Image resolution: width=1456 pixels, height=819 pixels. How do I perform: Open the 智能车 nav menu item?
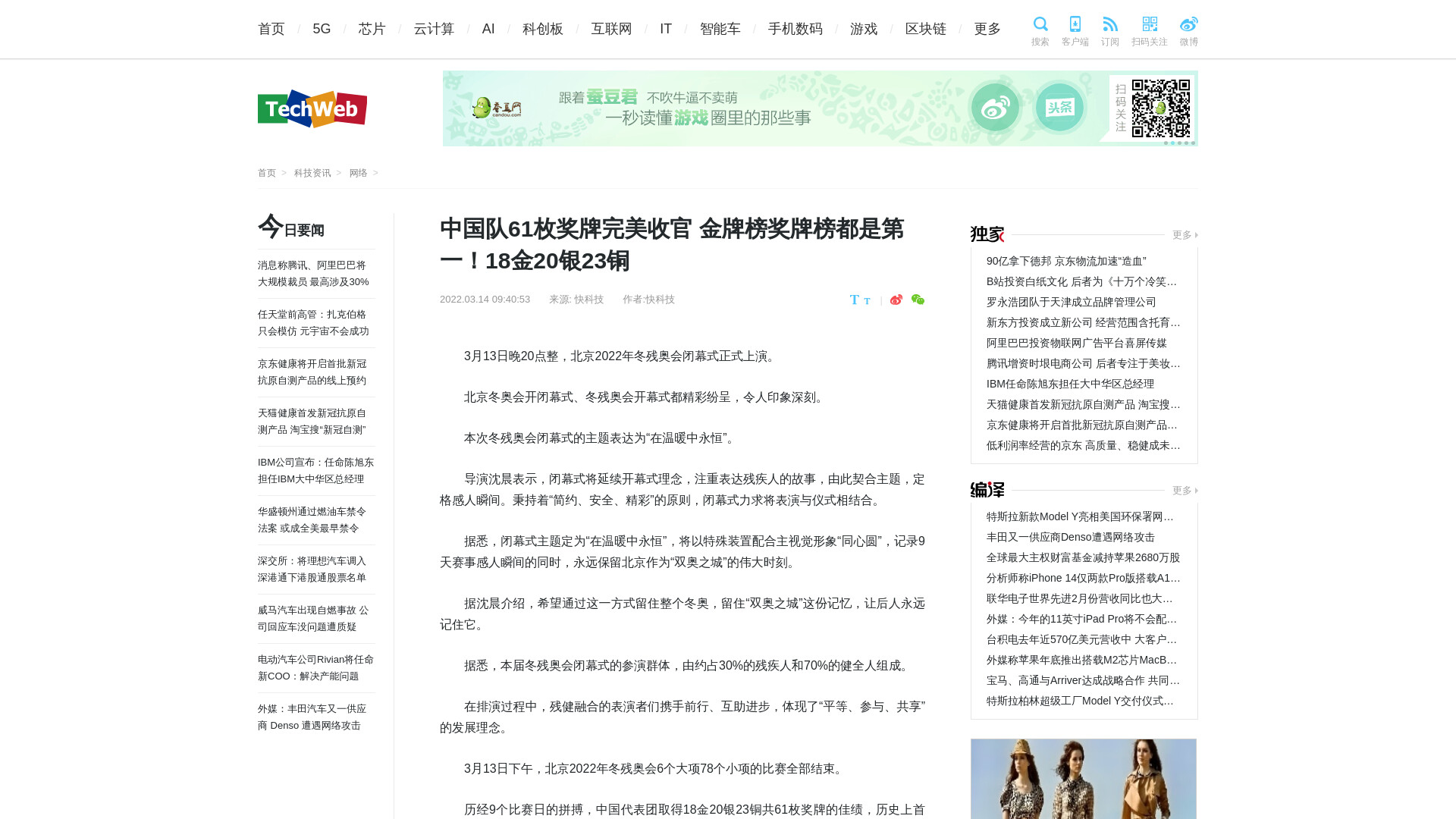coord(720,29)
